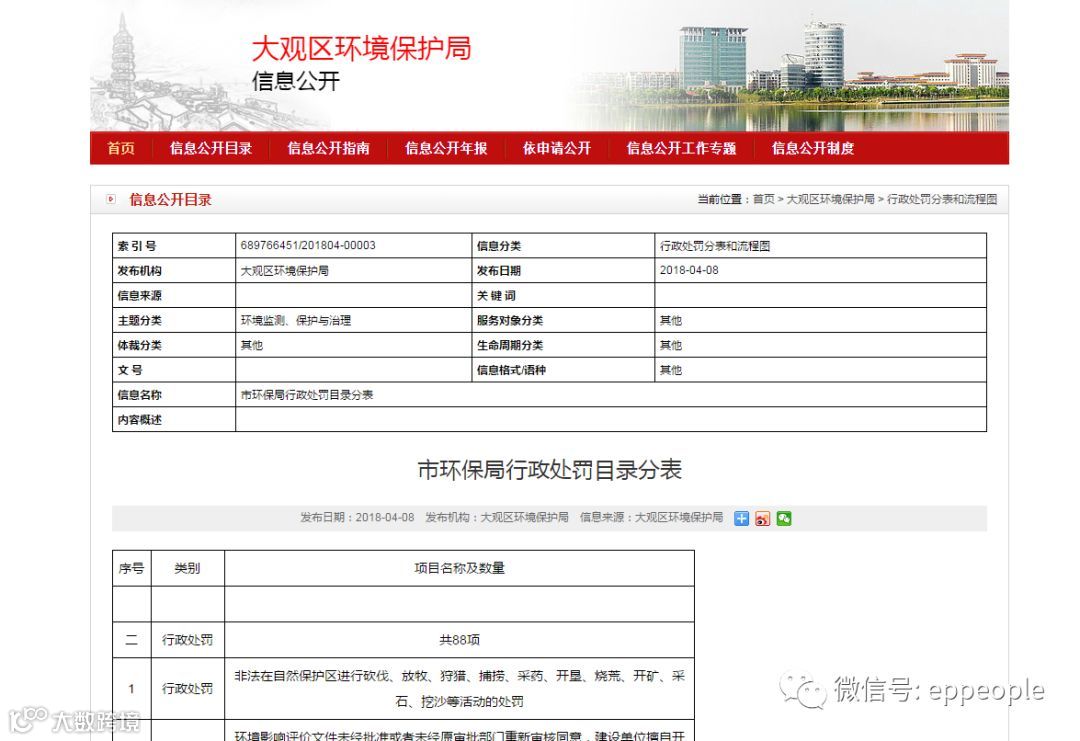Select row 1 description 非法在自然保护区进行砍伐

[459, 689]
